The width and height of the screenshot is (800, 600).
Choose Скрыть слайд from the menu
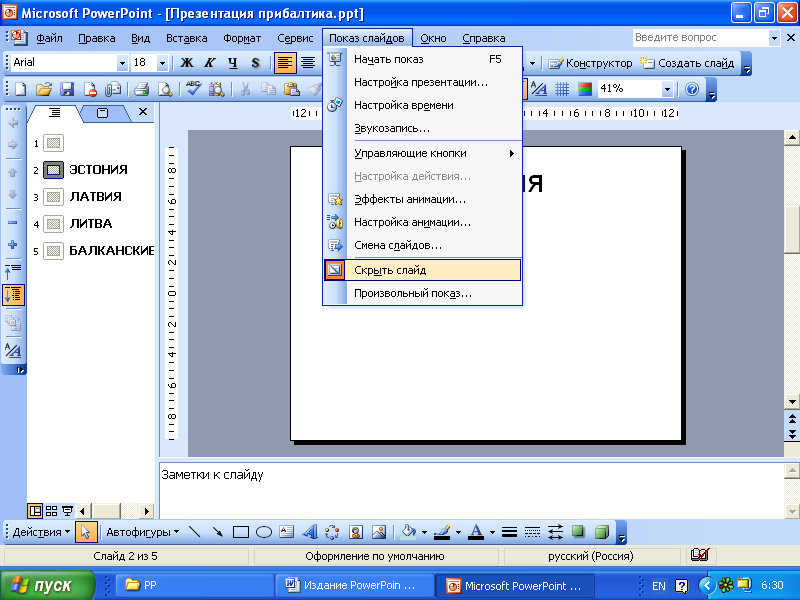pos(422,270)
